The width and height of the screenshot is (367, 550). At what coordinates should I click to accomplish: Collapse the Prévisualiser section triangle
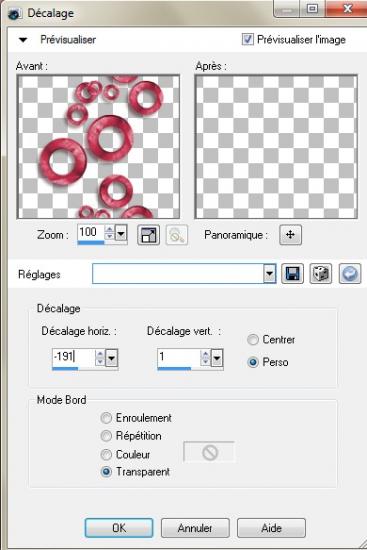point(23,40)
